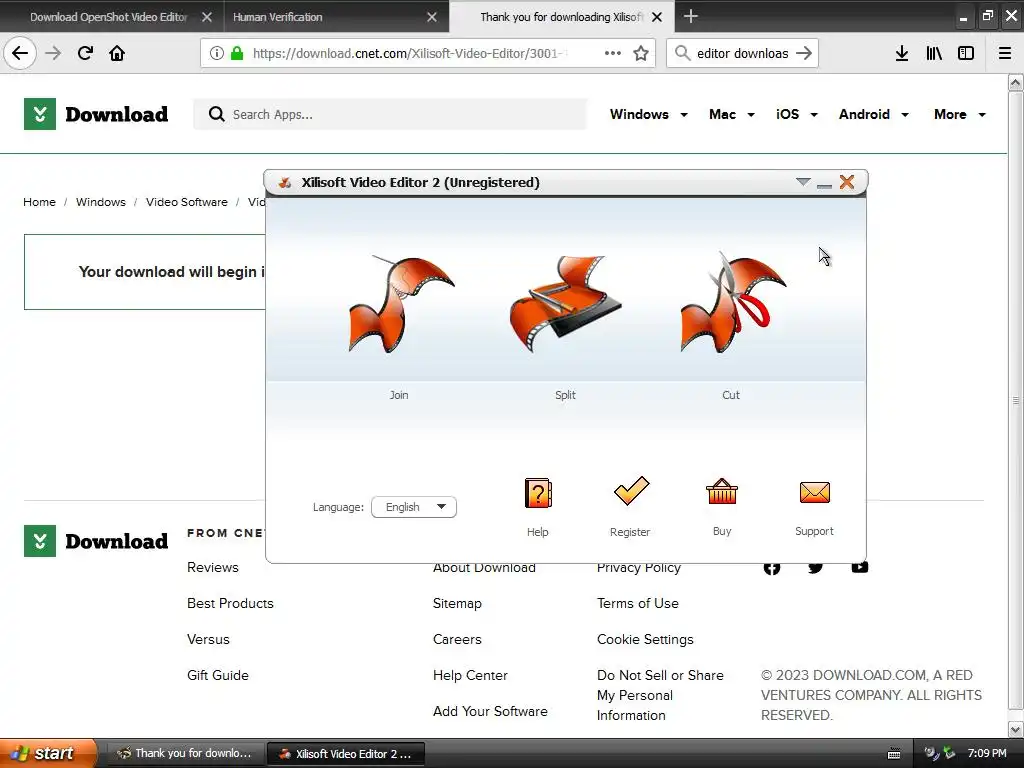1024x768 pixels.
Task: Submit search with the arrow in search box
Action: click(804, 53)
